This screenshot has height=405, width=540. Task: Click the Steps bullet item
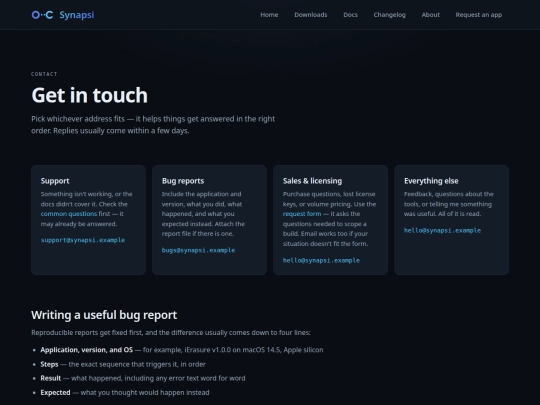coord(123,364)
